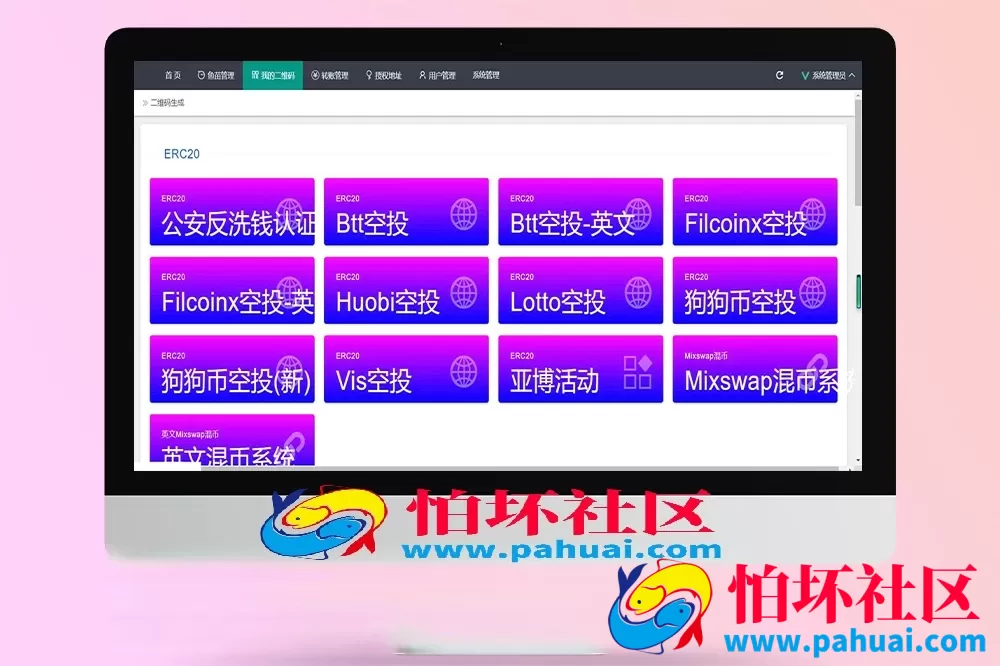Open the 公安反洗钱认证 card
Screen dimensions: 1000x666
[232, 212]
